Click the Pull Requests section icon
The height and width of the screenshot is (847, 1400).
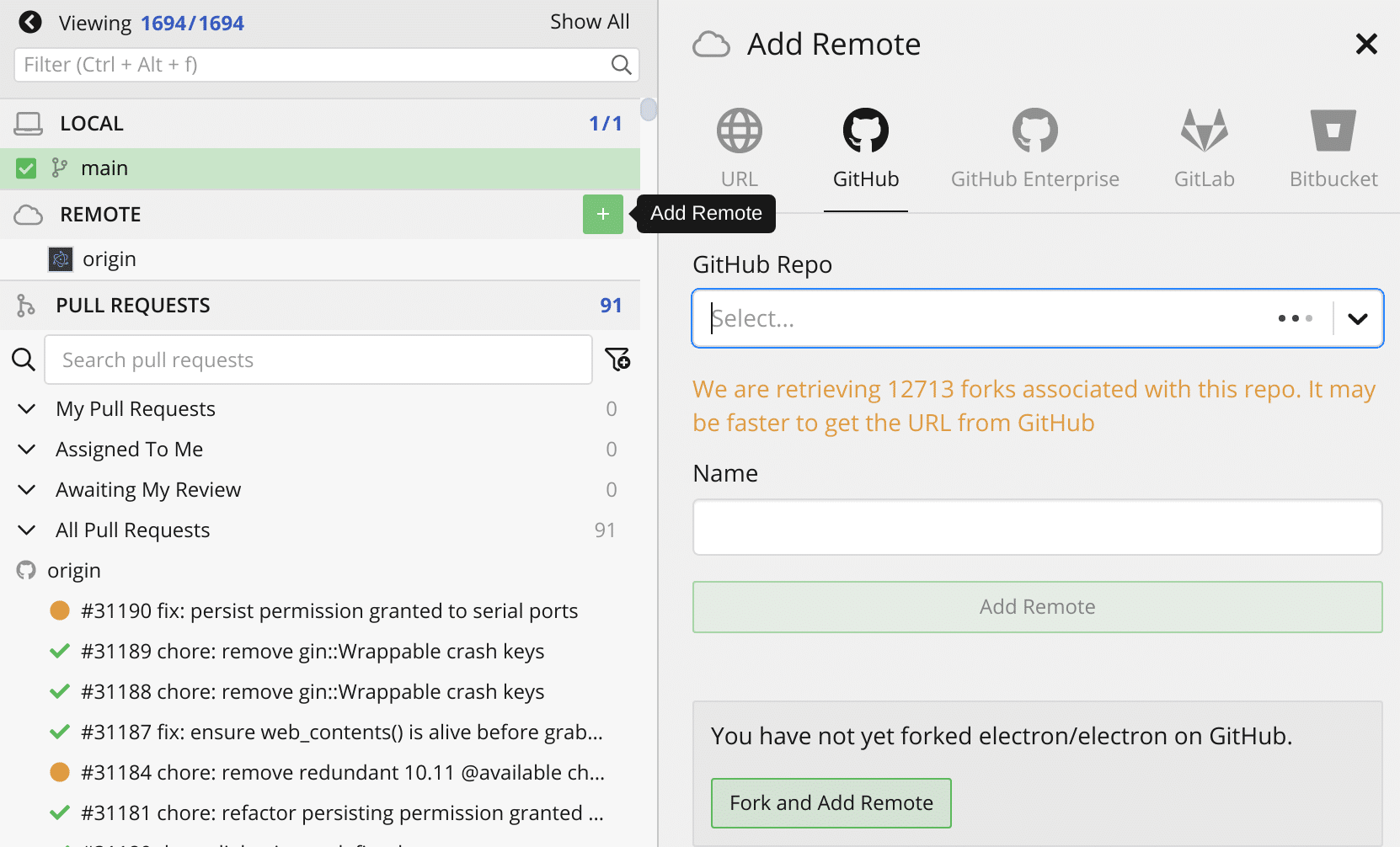tap(26, 306)
